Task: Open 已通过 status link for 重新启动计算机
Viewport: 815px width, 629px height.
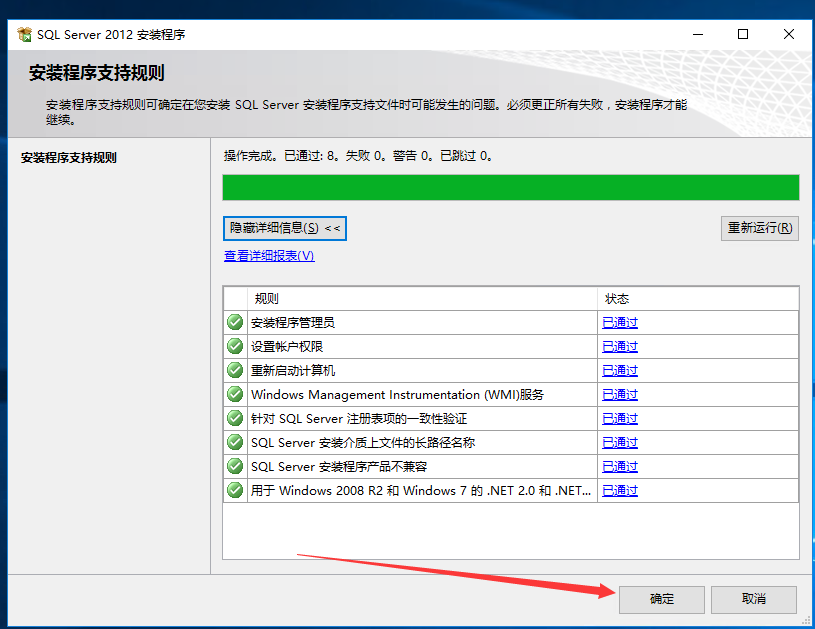Action: point(620,370)
